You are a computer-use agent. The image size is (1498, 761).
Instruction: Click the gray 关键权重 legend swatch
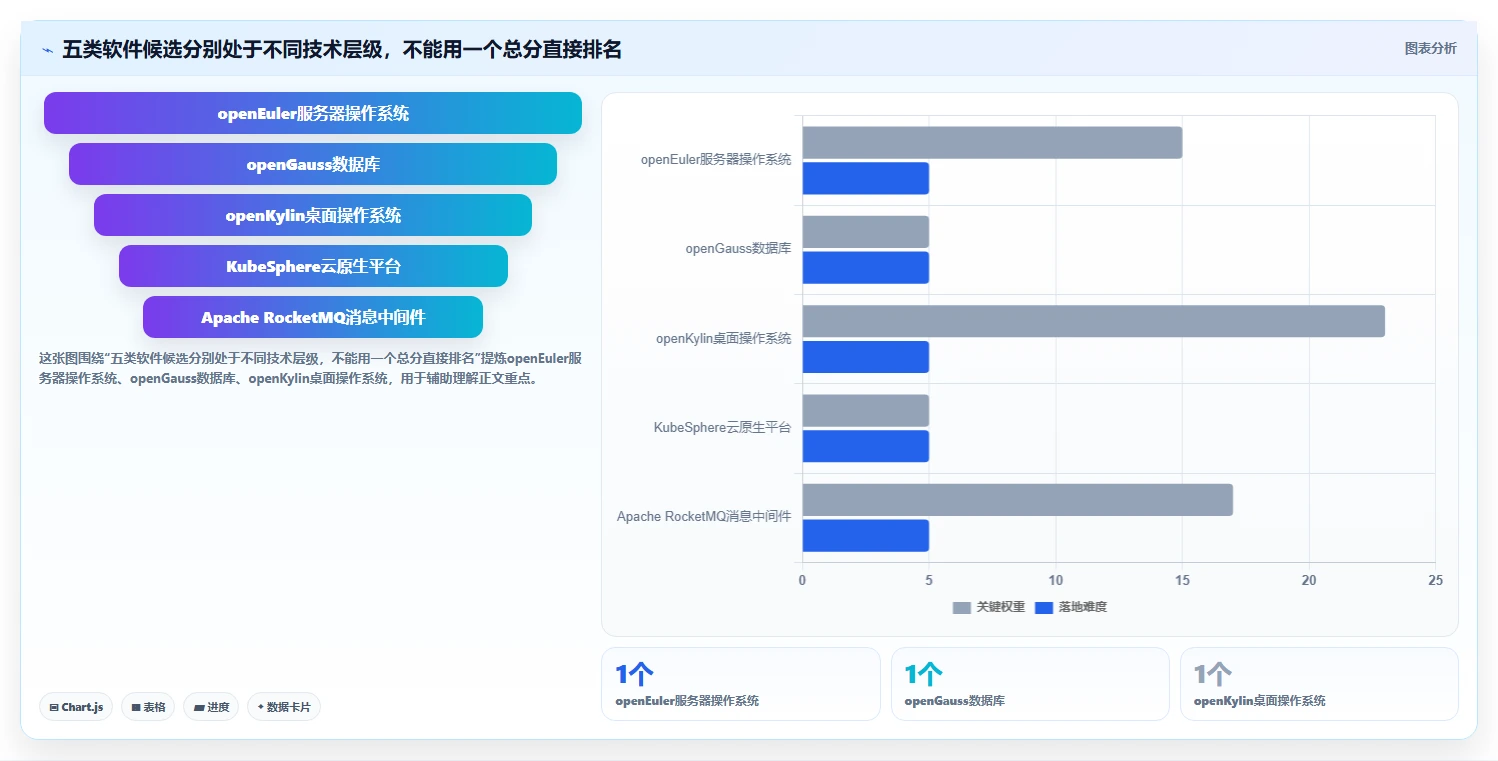962,607
